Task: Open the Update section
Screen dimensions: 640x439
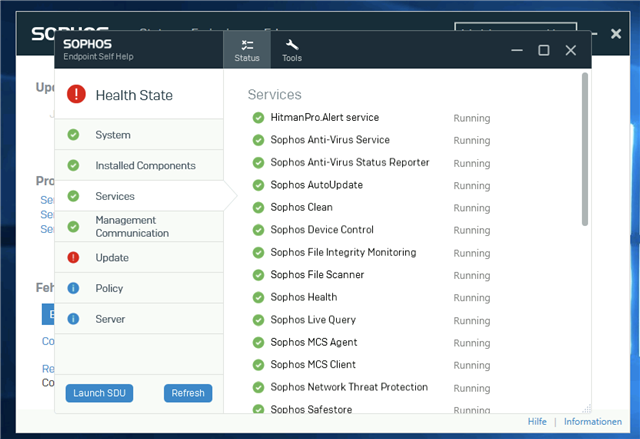Action: [x=139, y=257]
